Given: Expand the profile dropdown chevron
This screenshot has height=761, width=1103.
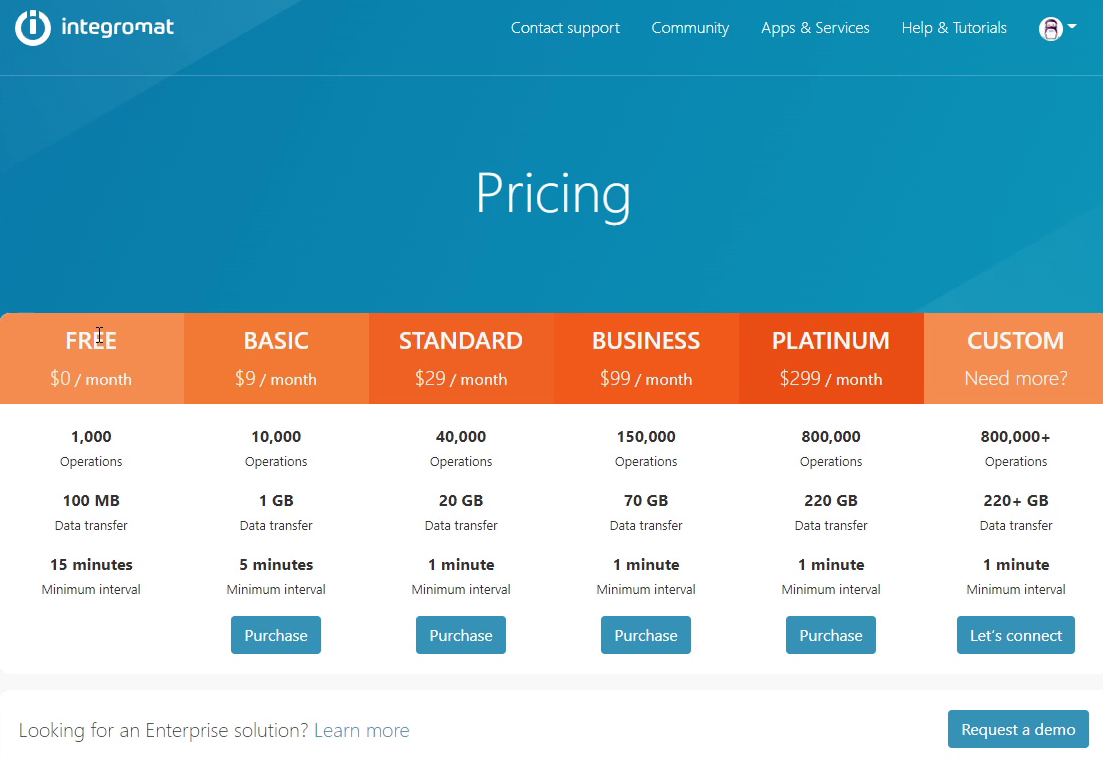Looking at the screenshot, I should 1071,28.
